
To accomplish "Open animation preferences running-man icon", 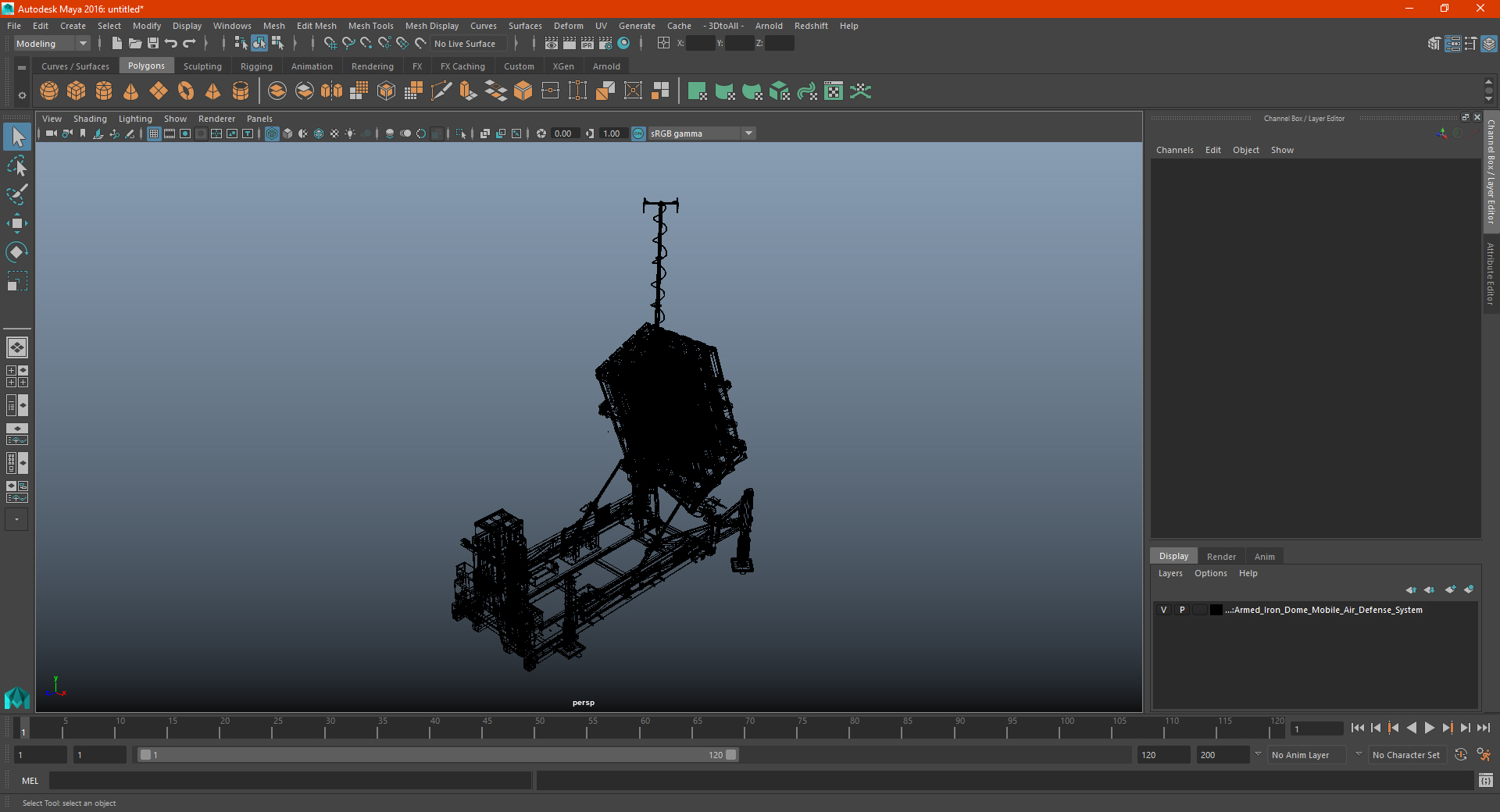I will [x=1484, y=755].
